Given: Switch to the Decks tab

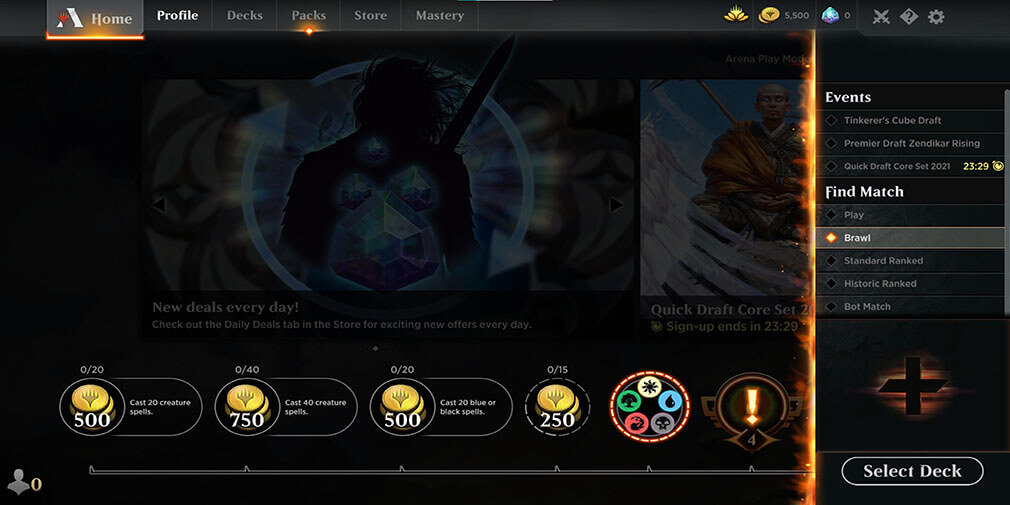Looking at the screenshot, I should coord(245,15).
